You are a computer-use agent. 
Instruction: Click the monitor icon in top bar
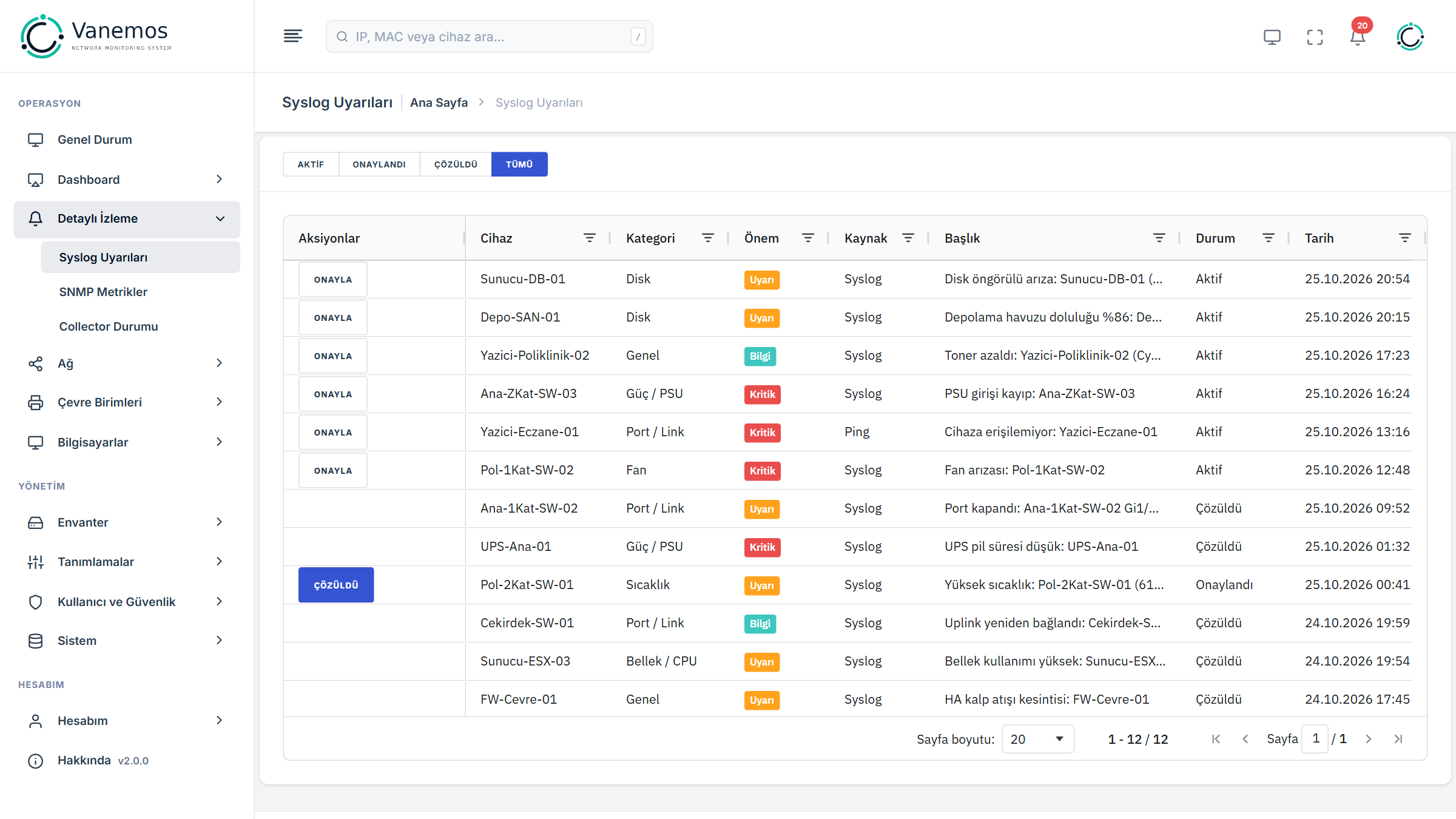1272,37
